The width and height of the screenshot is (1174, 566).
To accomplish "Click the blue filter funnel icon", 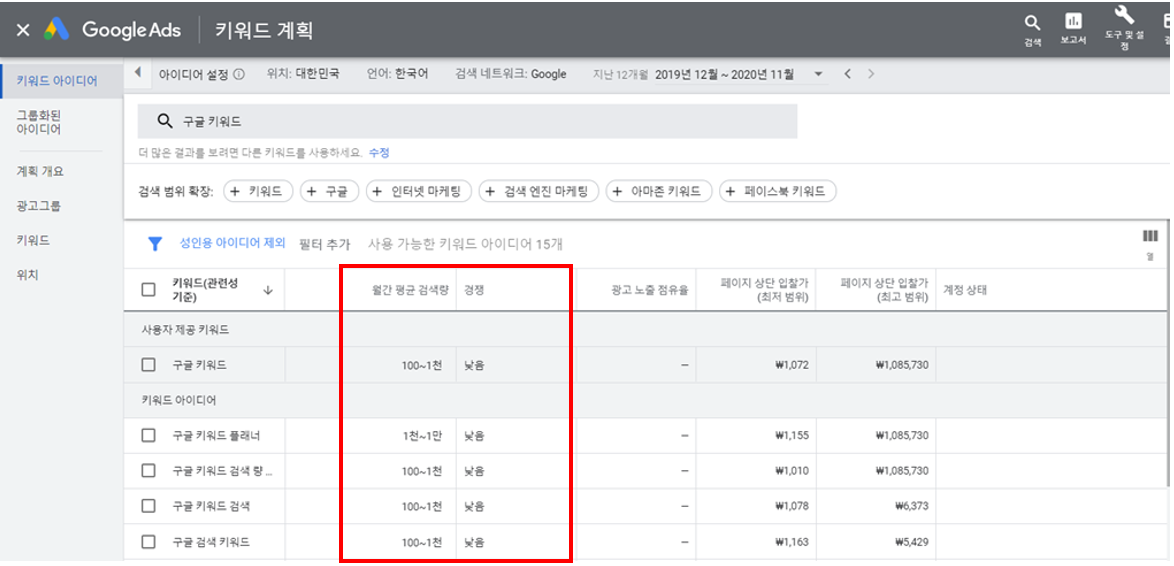I will (155, 243).
